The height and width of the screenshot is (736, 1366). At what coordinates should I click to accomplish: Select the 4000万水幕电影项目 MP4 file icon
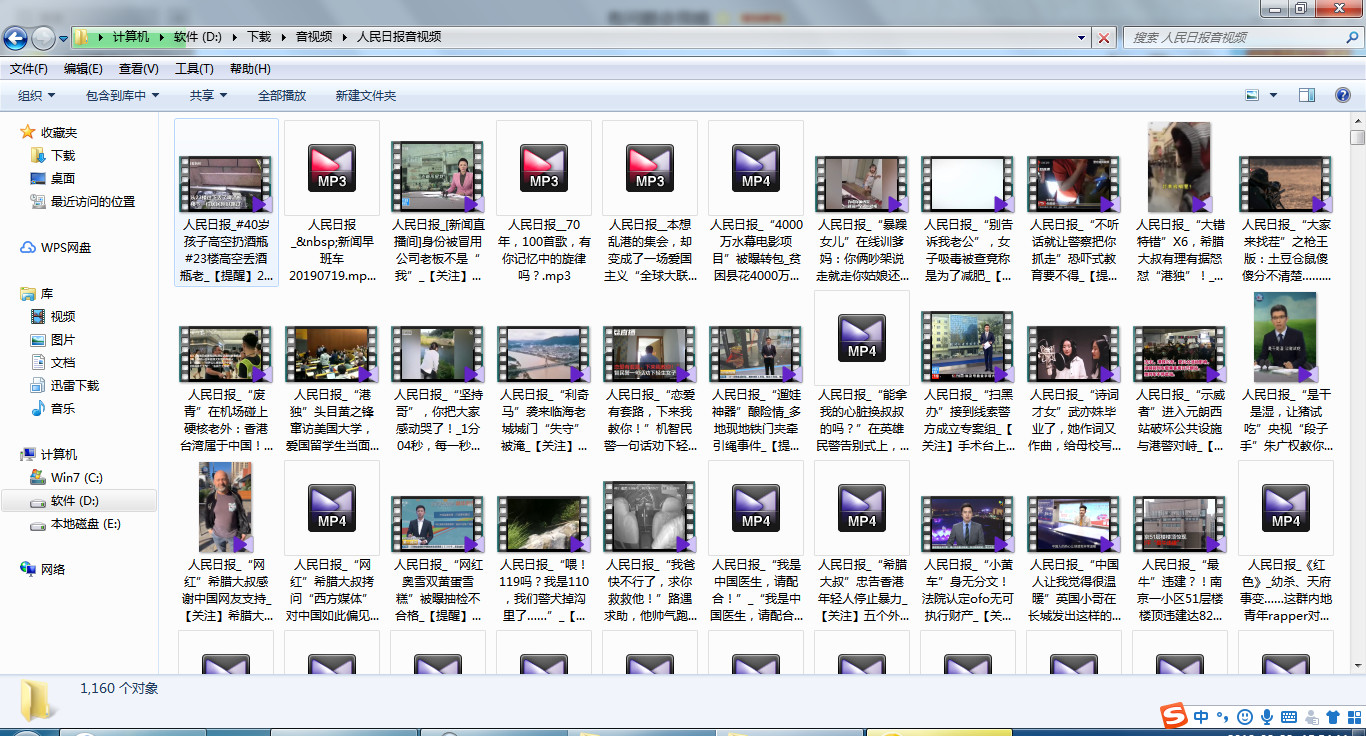pyautogui.click(x=756, y=168)
